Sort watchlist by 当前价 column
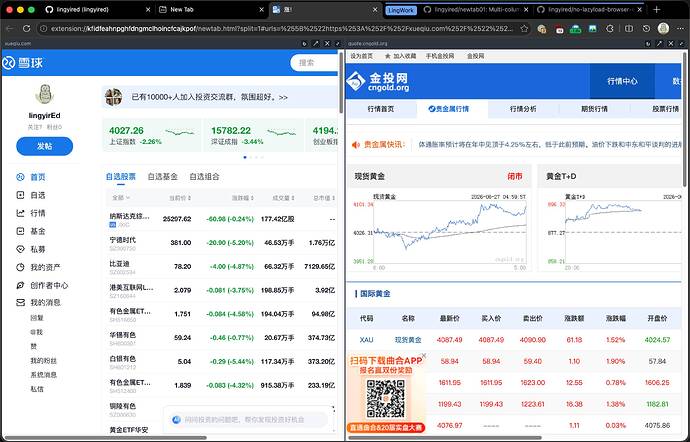This screenshot has height=442, width=690. click(x=180, y=198)
